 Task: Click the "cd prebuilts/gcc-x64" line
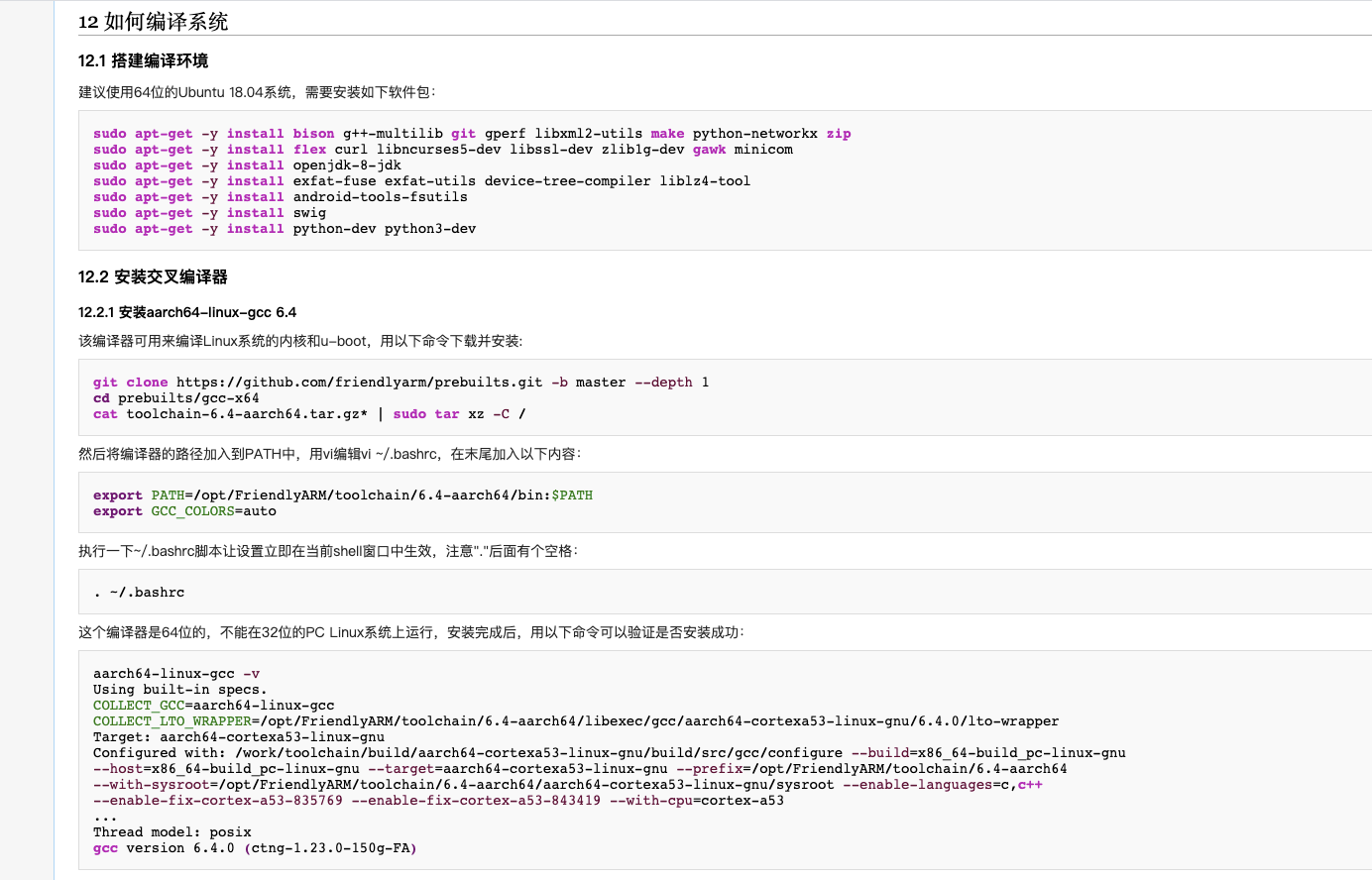tap(176, 398)
